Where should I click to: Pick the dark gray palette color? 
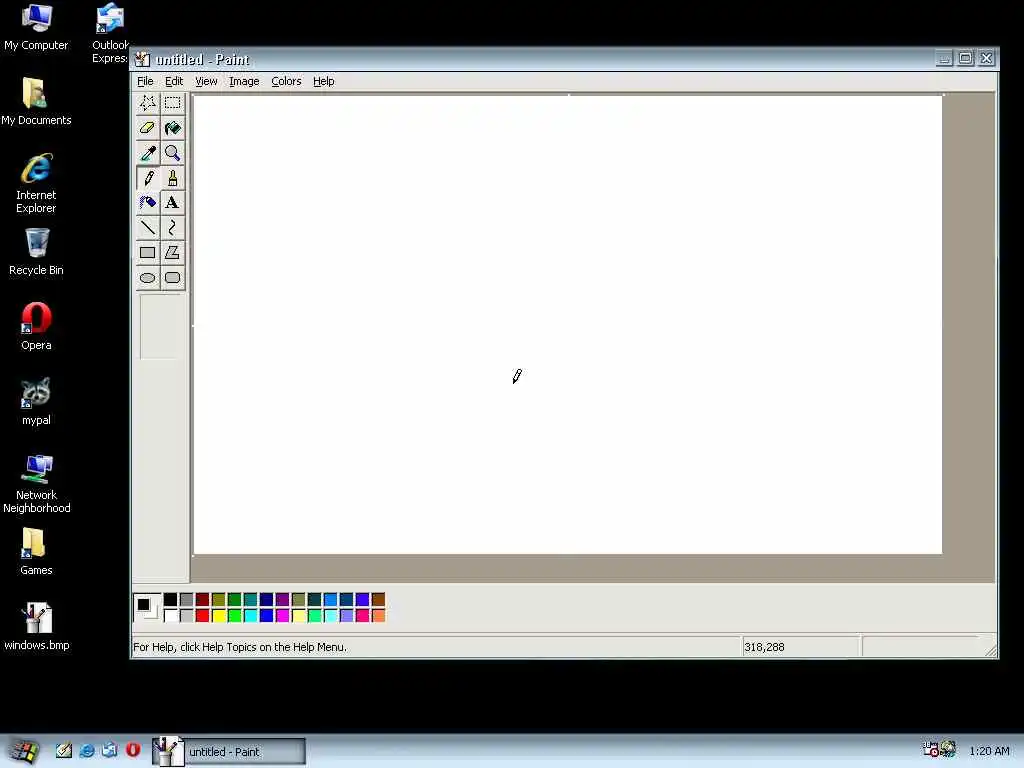[187, 600]
